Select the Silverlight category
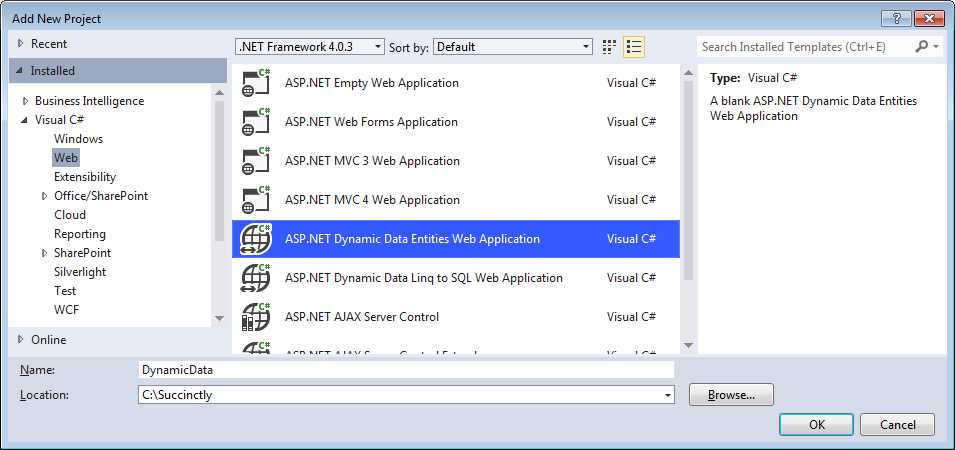 tap(80, 272)
